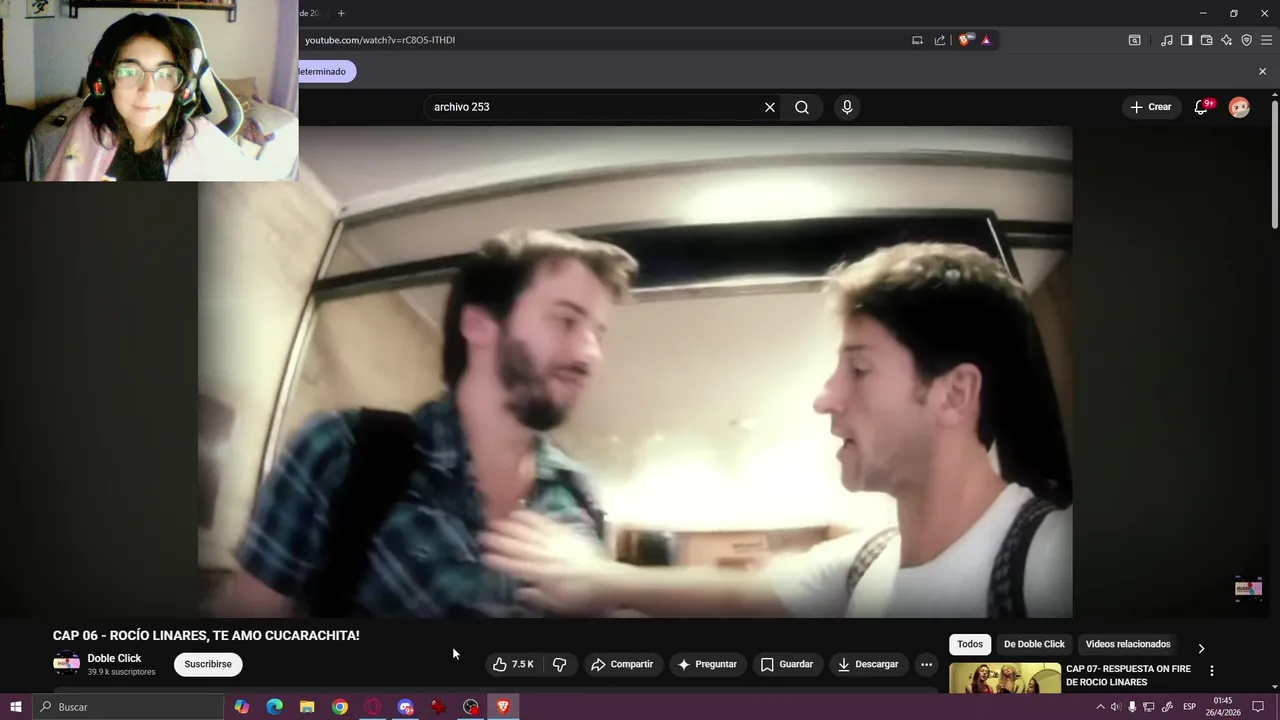Open options menu for CAP 07 video
The width and height of the screenshot is (1280, 720).
pyautogui.click(x=1212, y=671)
